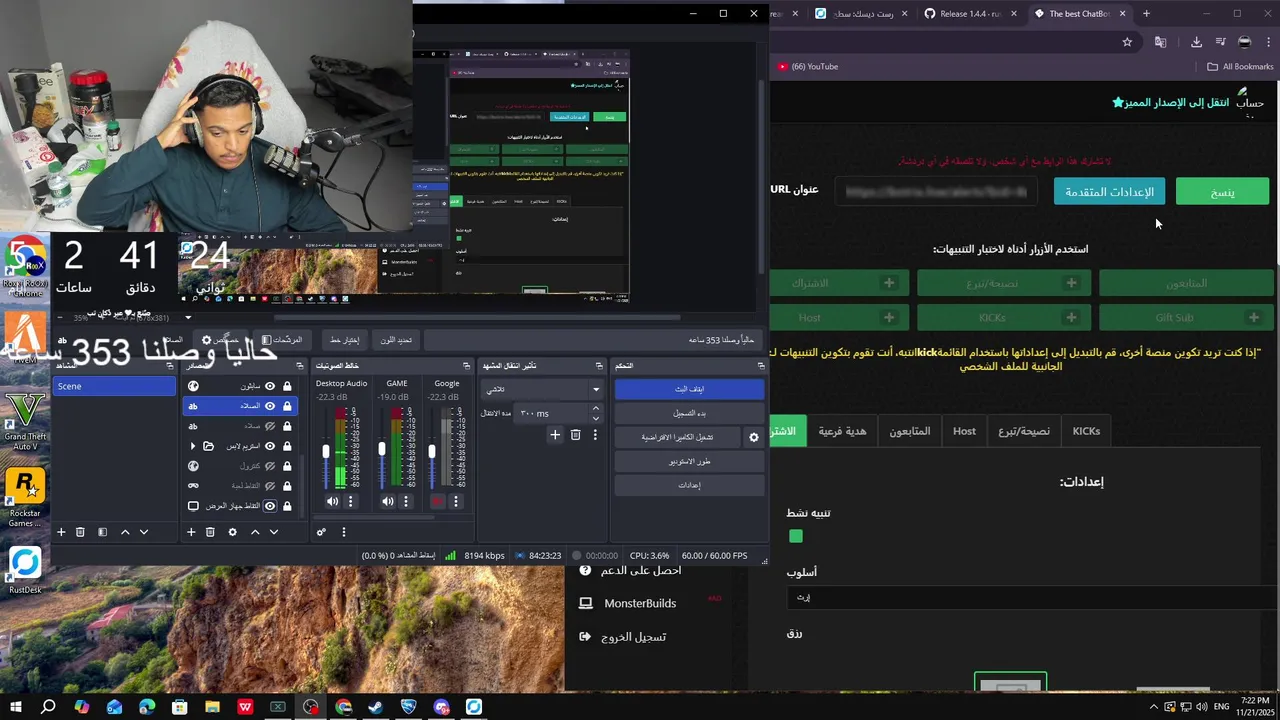Expand the استريم لابس group arrow
The image size is (1280, 720).
(193, 446)
